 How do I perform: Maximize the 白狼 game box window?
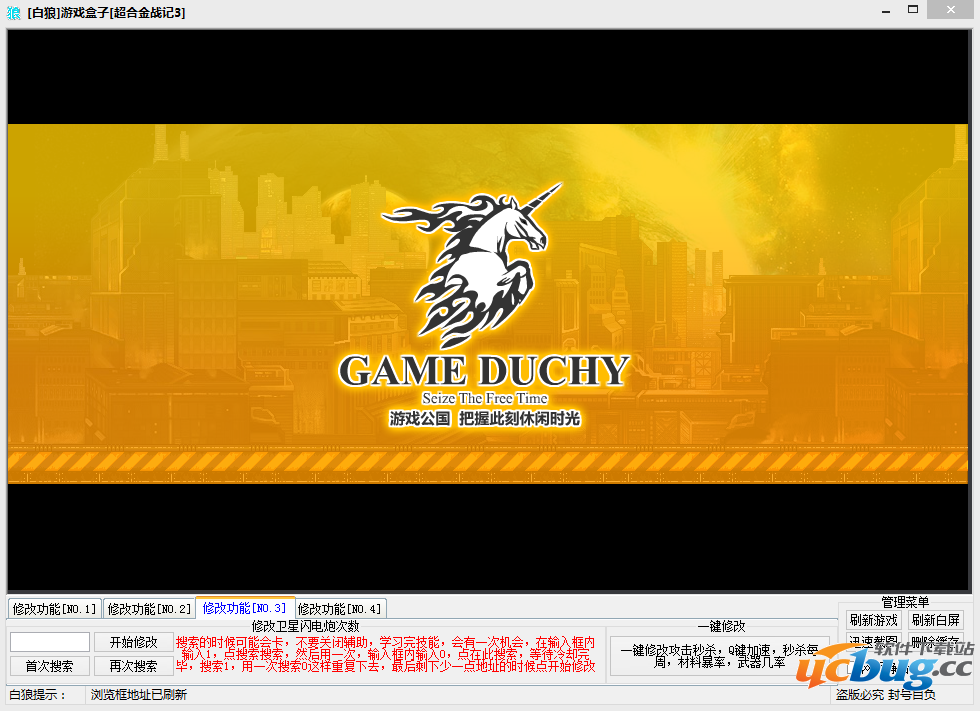click(x=912, y=10)
